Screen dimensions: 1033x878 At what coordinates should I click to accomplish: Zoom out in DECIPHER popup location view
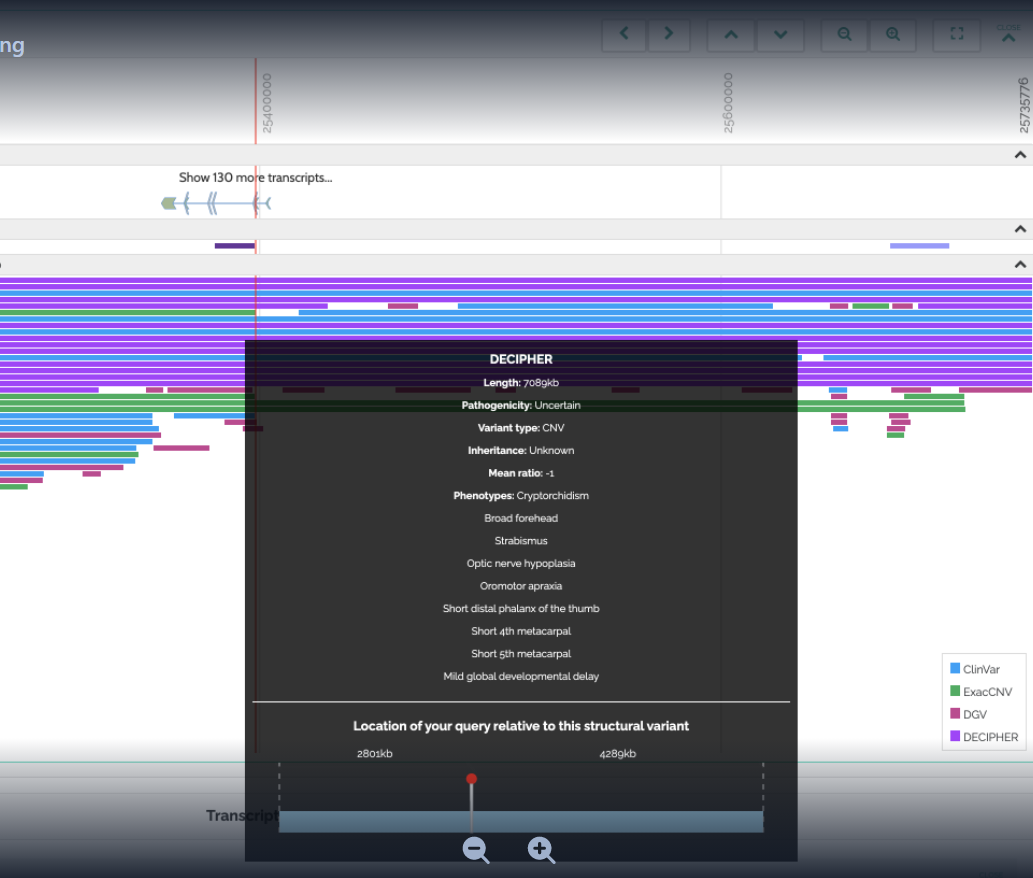tap(476, 850)
